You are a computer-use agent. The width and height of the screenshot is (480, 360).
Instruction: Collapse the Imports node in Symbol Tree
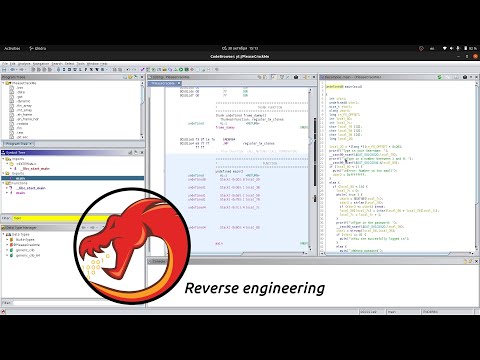[3, 159]
